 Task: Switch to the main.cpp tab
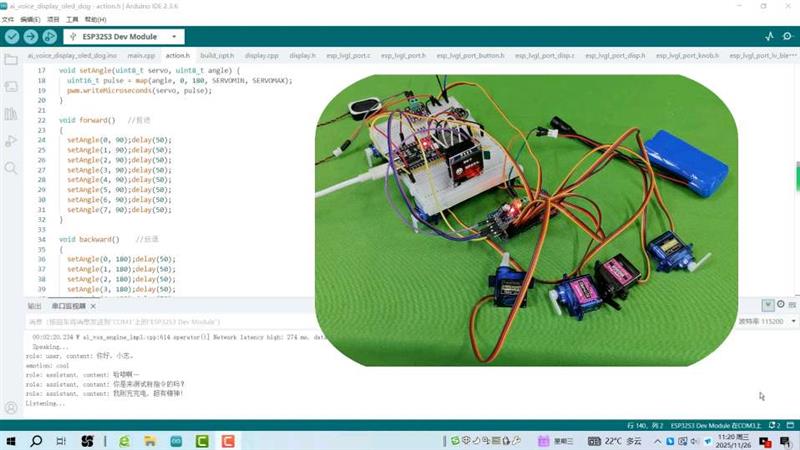pos(141,55)
